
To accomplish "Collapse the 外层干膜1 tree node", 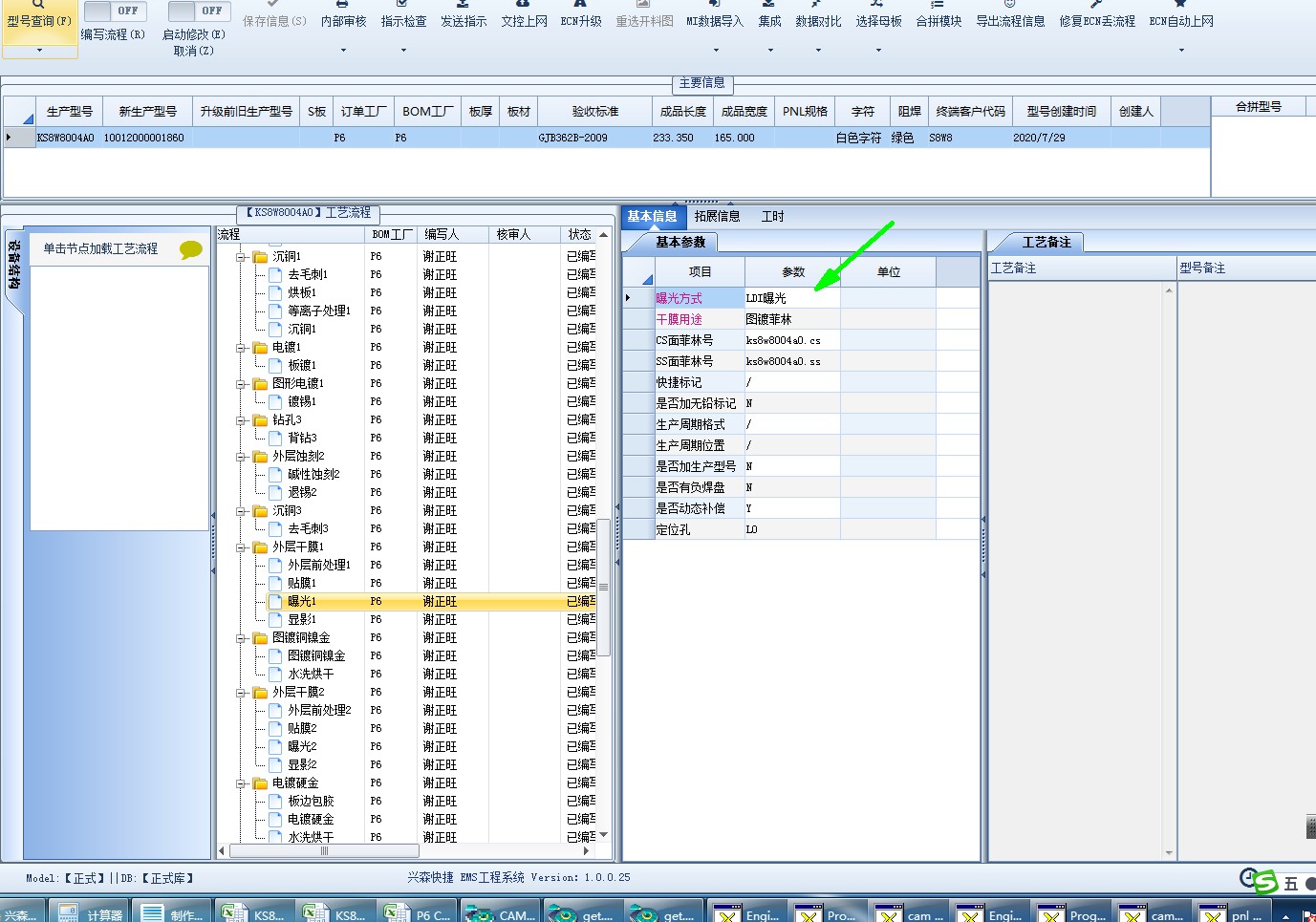I will coord(242,547).
